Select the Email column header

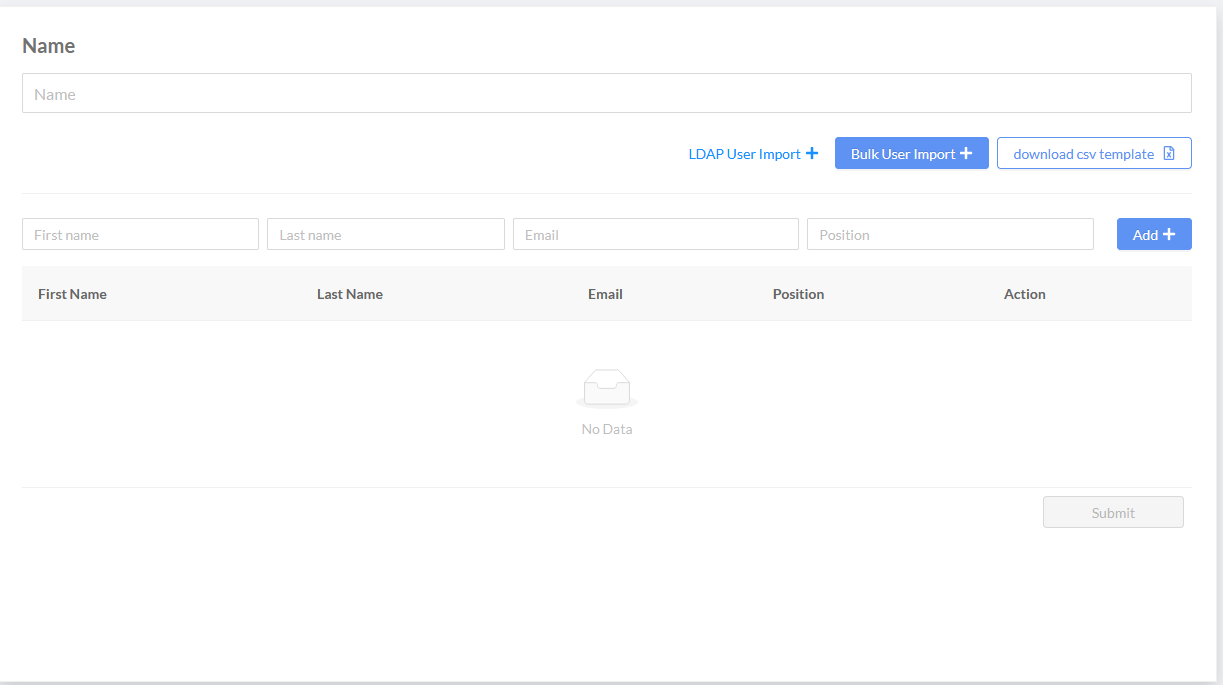click(x=605, y=294)
